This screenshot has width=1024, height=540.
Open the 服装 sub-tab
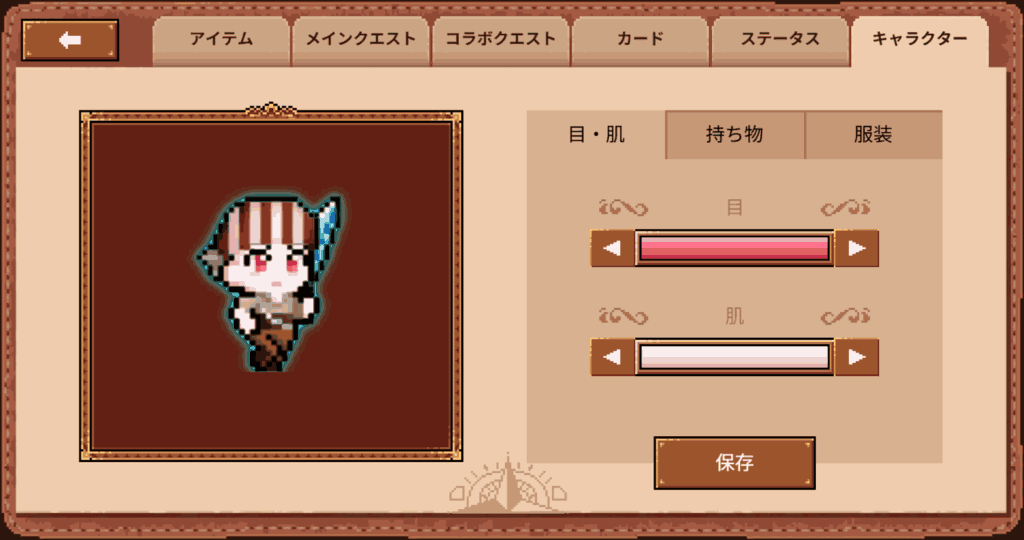873,135
